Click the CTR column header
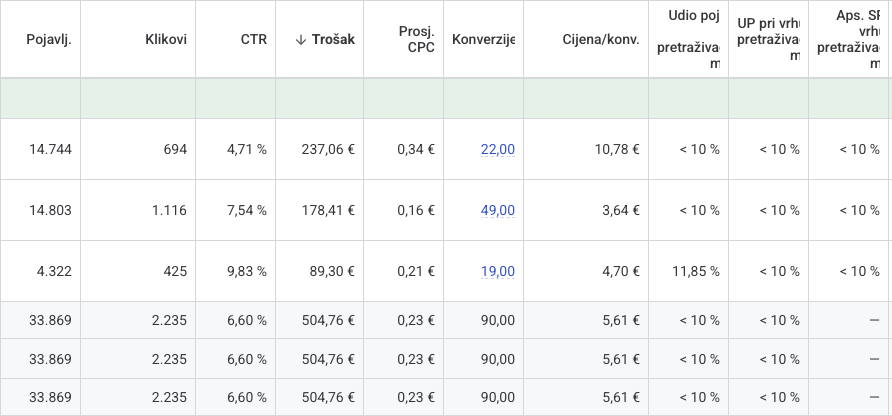 point(253,39)
